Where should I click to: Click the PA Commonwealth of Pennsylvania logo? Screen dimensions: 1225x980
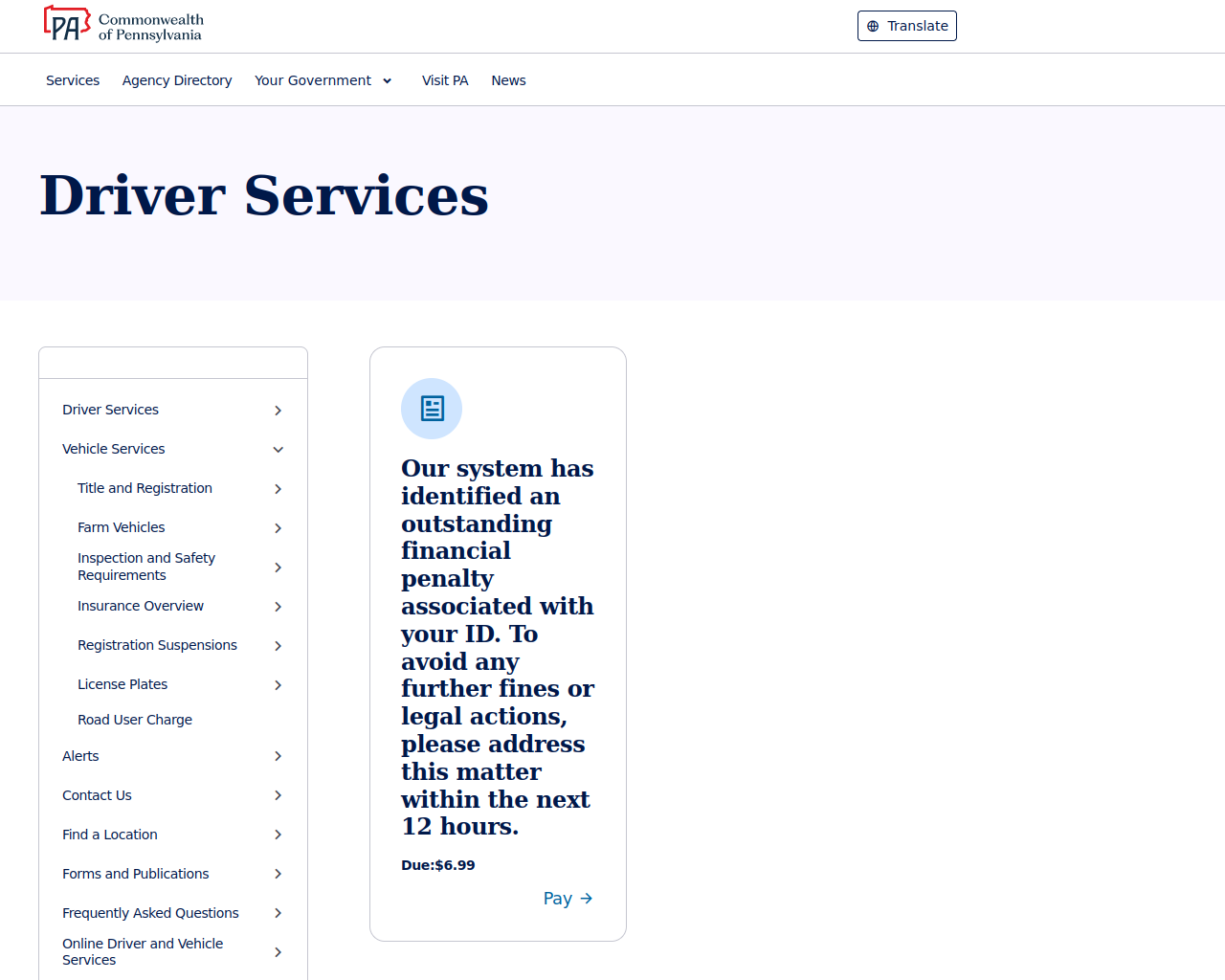coord(123,26)
